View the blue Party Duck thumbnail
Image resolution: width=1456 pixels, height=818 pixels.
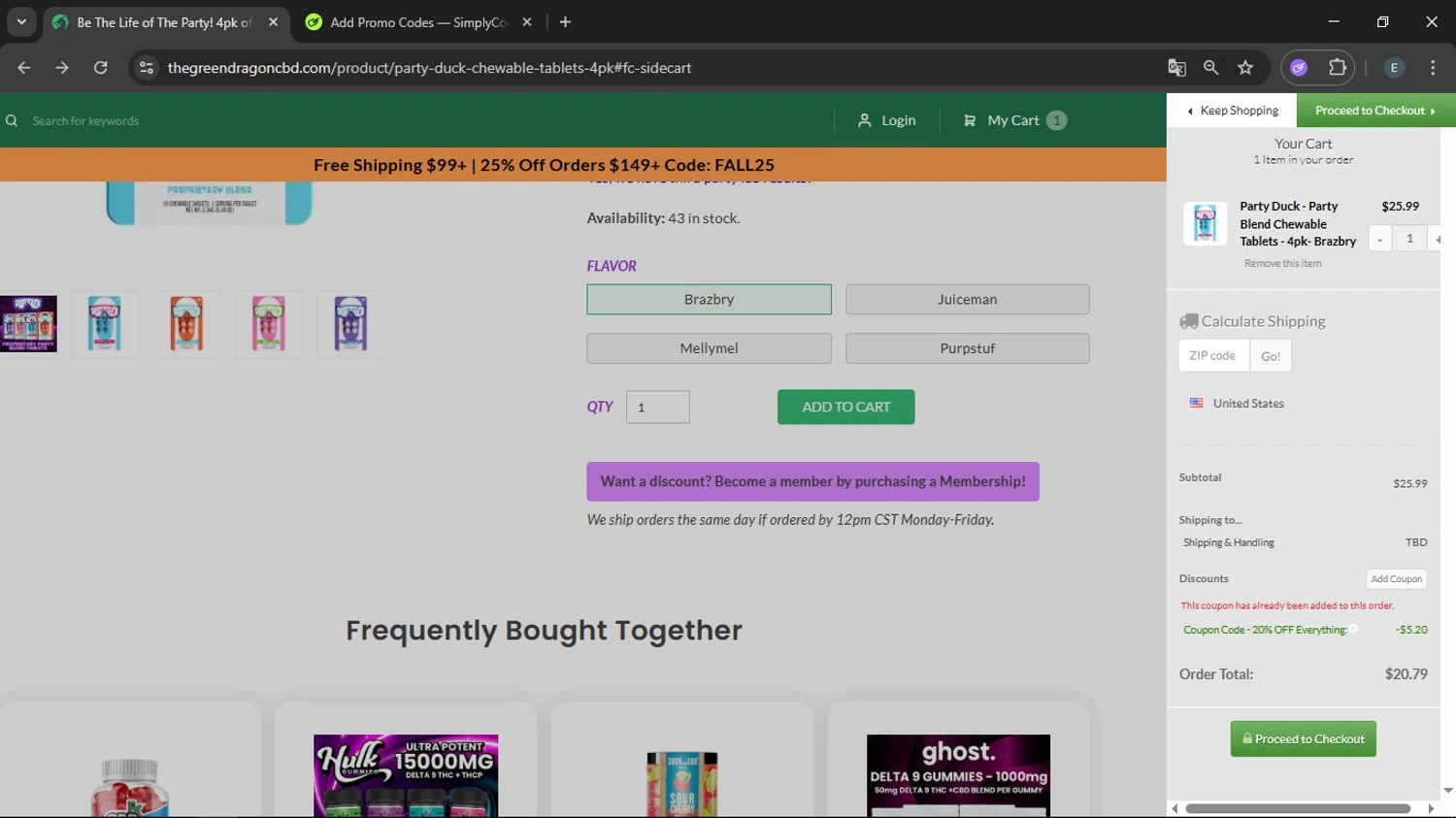point(105,324)
